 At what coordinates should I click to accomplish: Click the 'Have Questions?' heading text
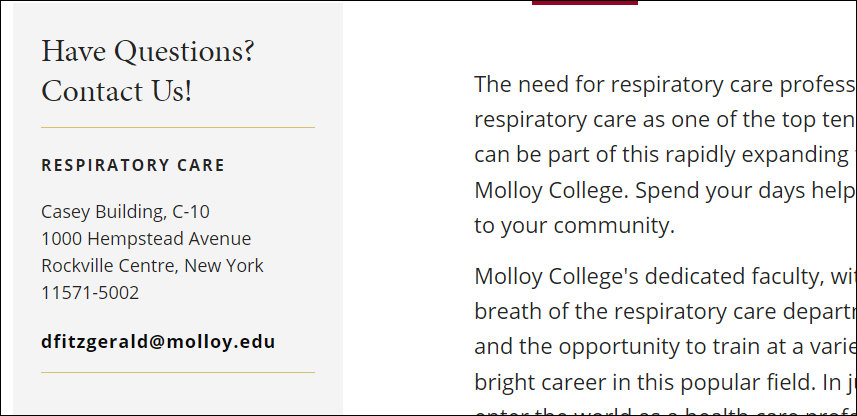click(x=148, y=52)
